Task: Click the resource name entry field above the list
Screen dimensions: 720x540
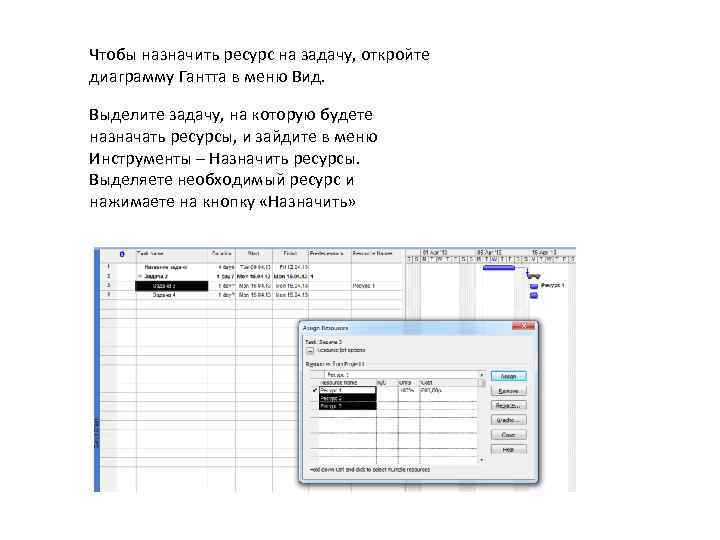Action: [x=399, y=375]
